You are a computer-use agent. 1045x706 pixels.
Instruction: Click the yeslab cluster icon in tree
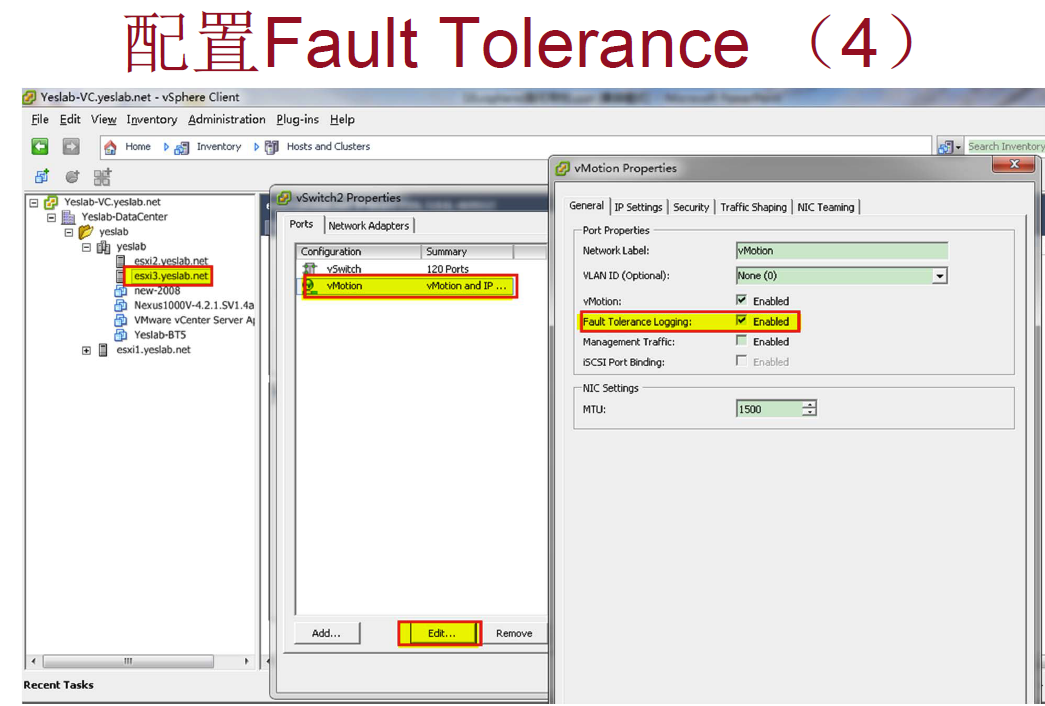tap(103, 247)
